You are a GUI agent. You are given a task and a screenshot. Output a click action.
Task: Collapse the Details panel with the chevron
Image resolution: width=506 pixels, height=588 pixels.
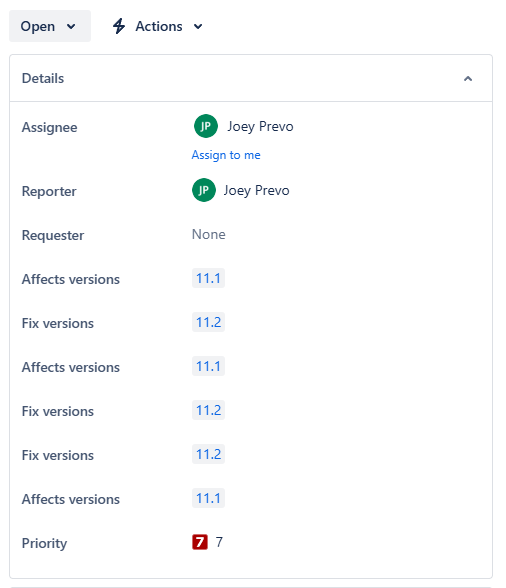coord(468,79)
